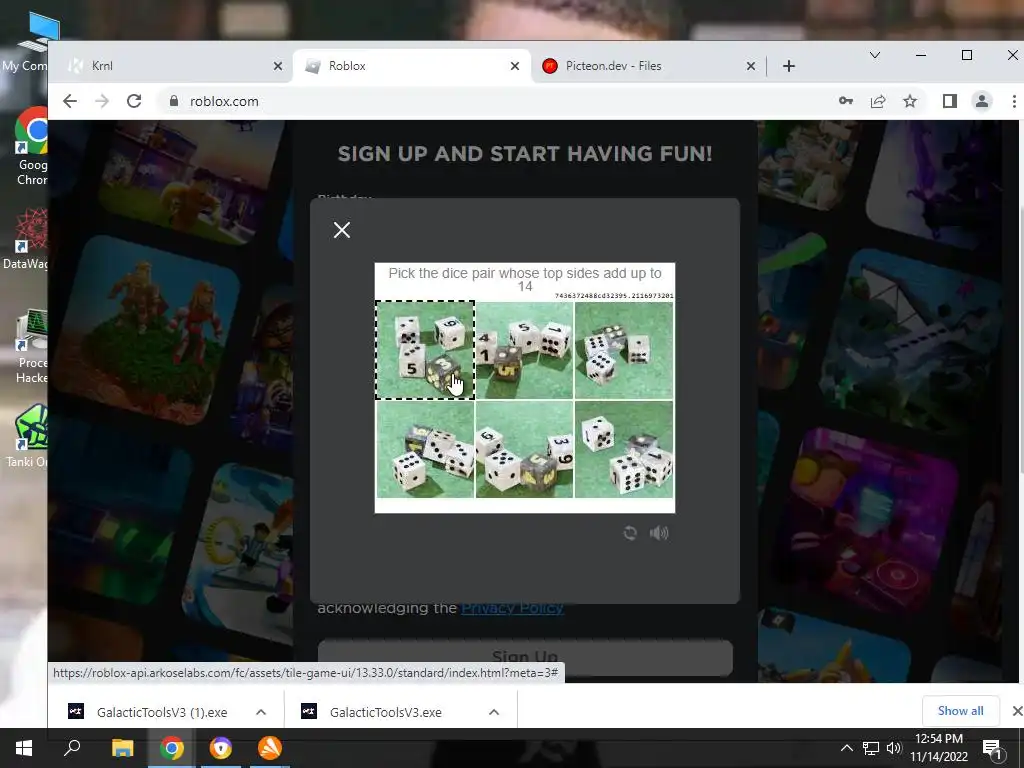Expand options for GalacticToolsV3 (1).exe download
Image resolution: width=1024 pixels, height=768 pixels.
click(x=261, y=712)
